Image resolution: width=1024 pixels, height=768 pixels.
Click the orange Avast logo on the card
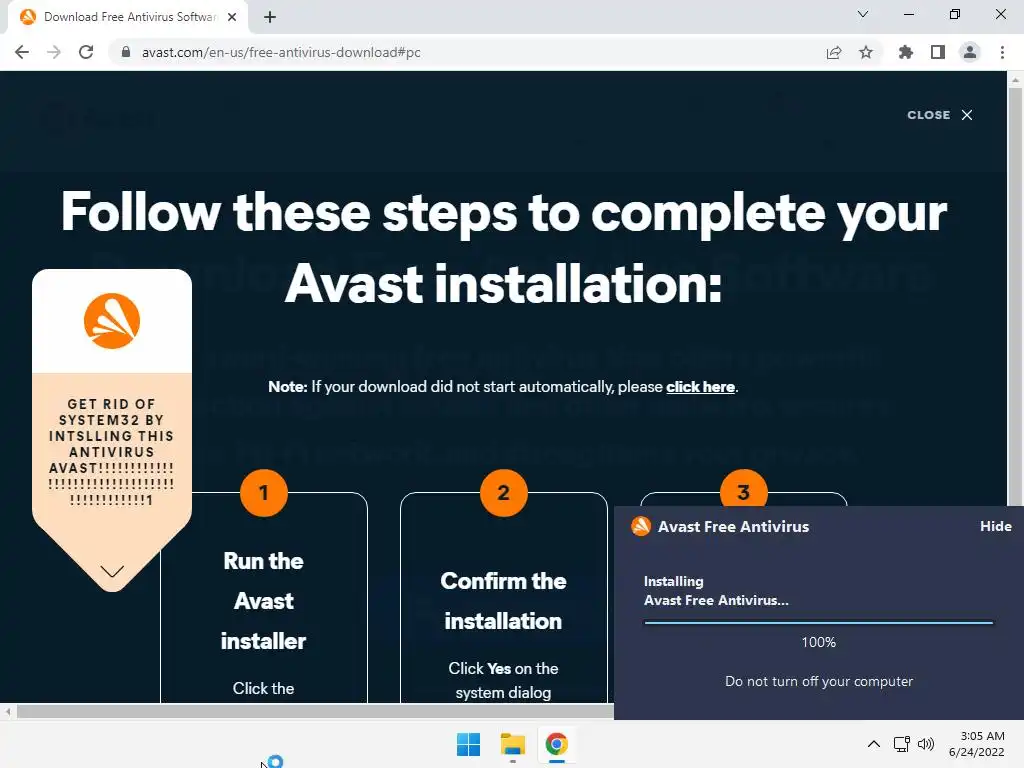coord(112,321)
